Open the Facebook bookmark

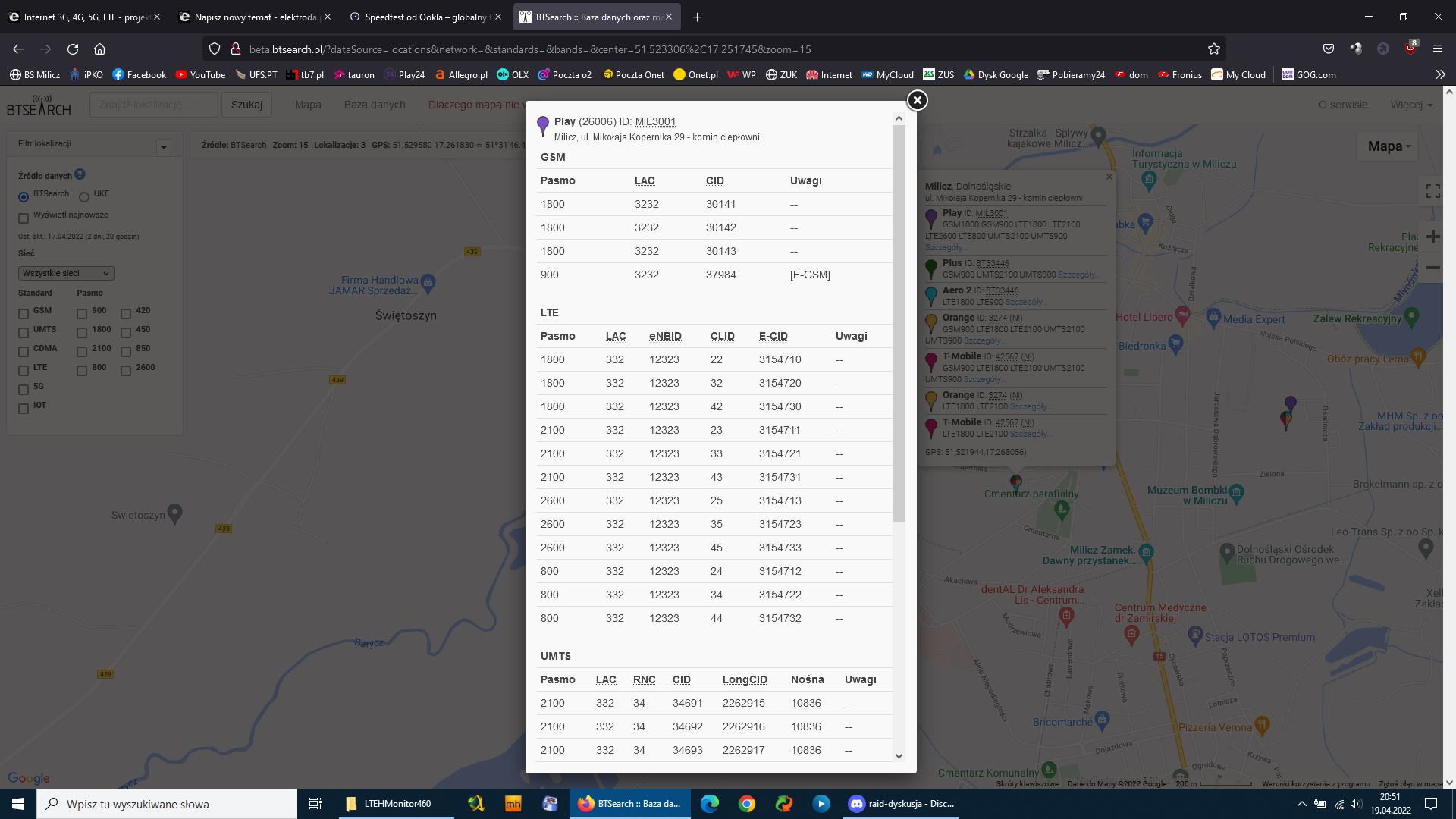point(140,74)
